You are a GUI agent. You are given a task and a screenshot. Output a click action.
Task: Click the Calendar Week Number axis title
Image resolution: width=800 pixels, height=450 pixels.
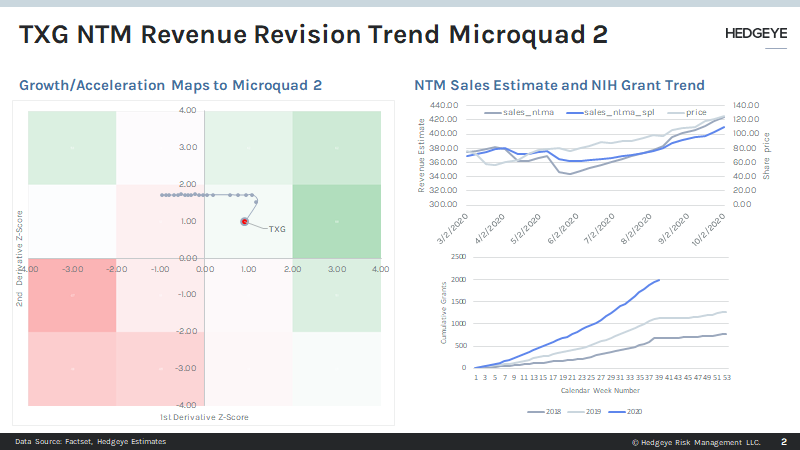(x=600, y=390)
